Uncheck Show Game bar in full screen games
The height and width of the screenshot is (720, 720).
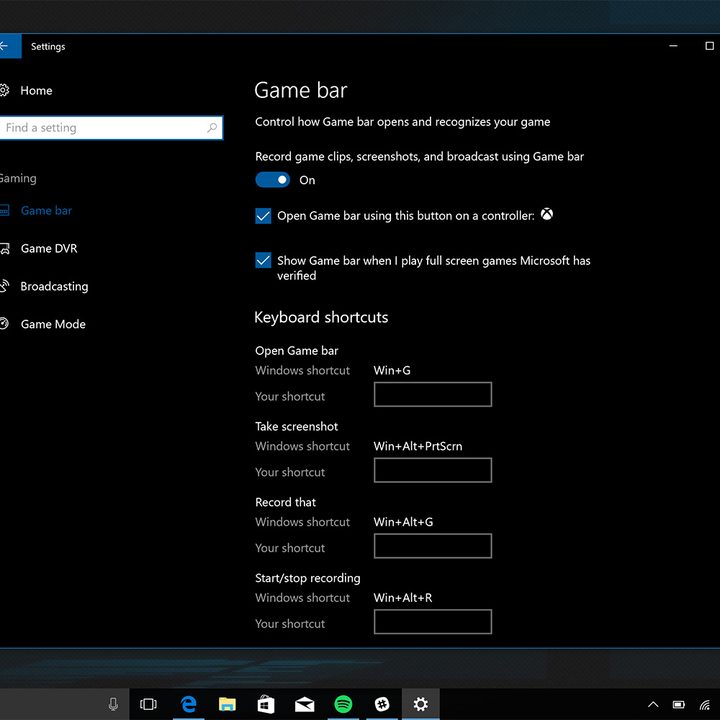pos(263,260)
